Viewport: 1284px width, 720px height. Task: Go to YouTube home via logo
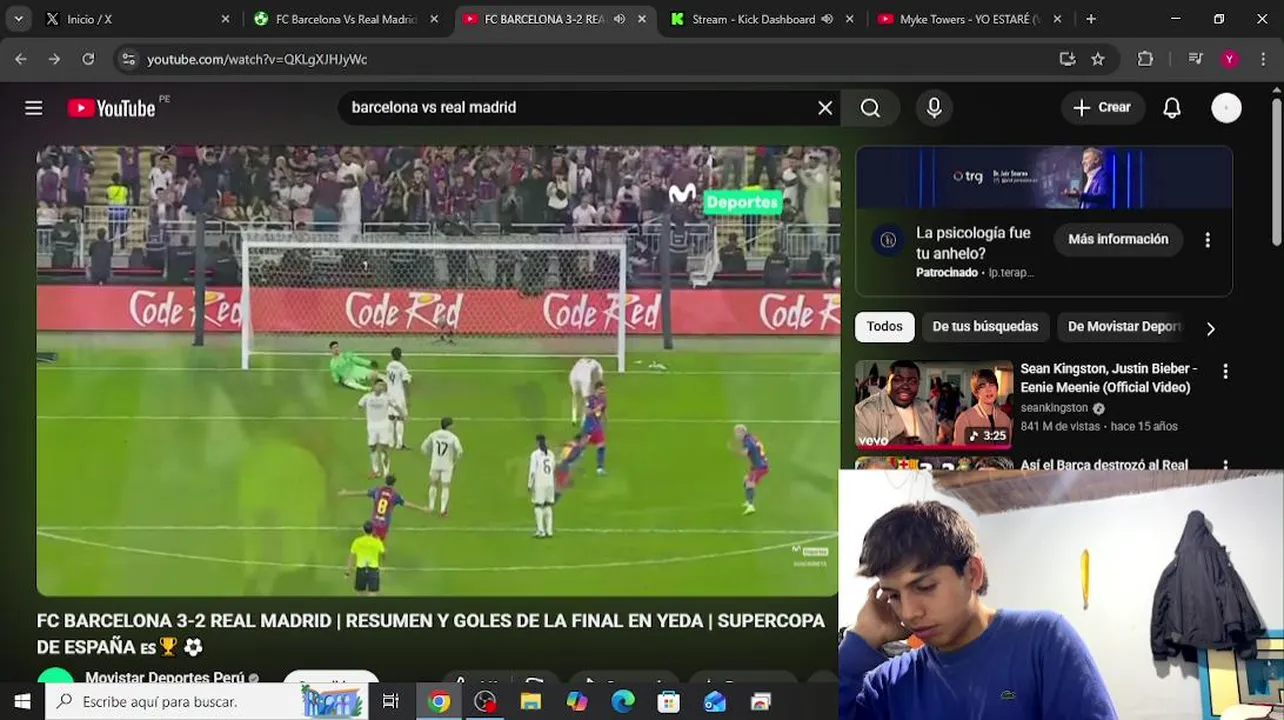coord(111,108)
